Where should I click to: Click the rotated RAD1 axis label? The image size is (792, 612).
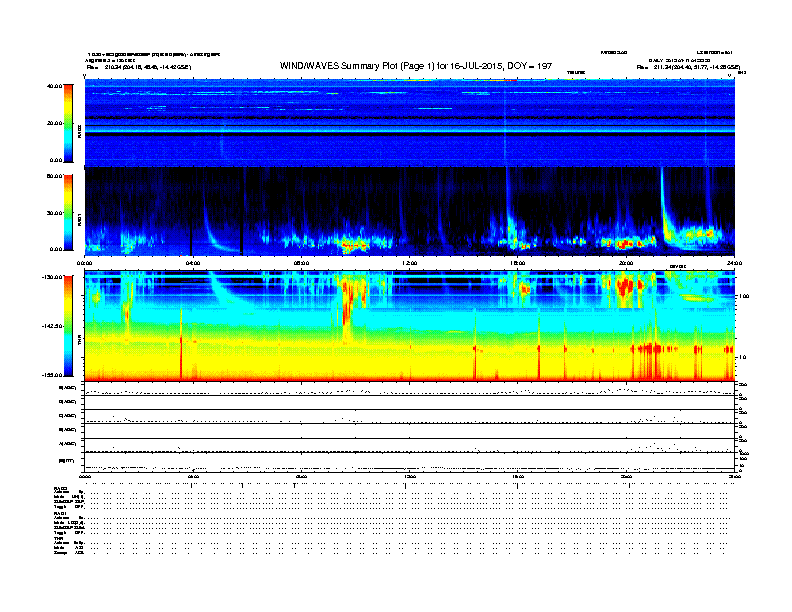click(x=79, y=219)
